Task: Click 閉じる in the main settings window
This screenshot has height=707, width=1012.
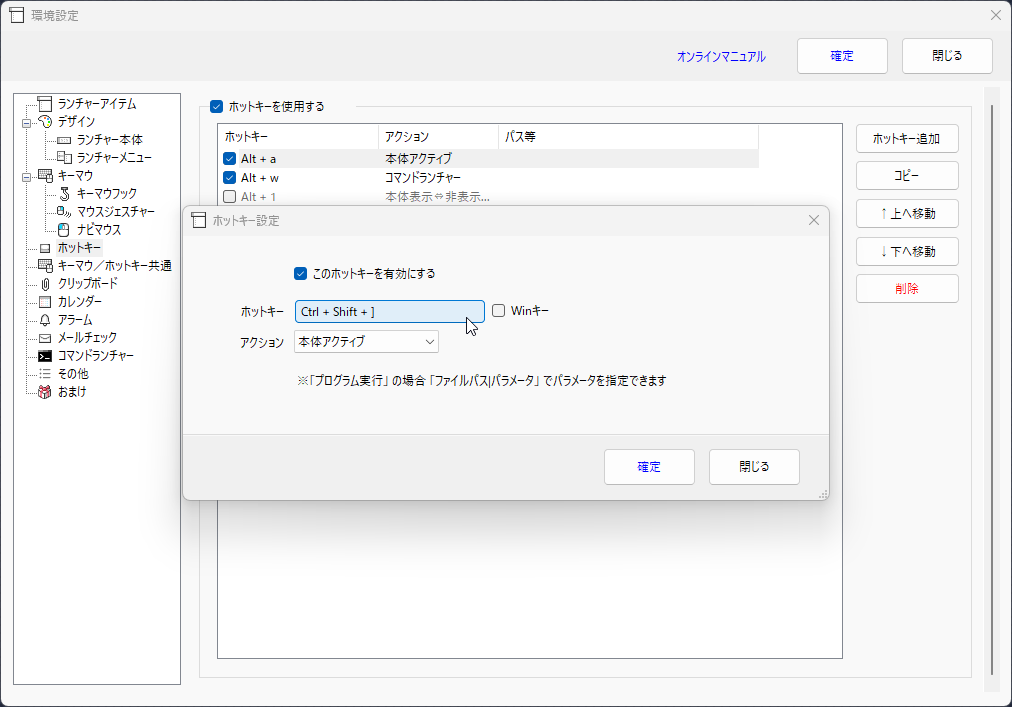Action: click(947, 56)
